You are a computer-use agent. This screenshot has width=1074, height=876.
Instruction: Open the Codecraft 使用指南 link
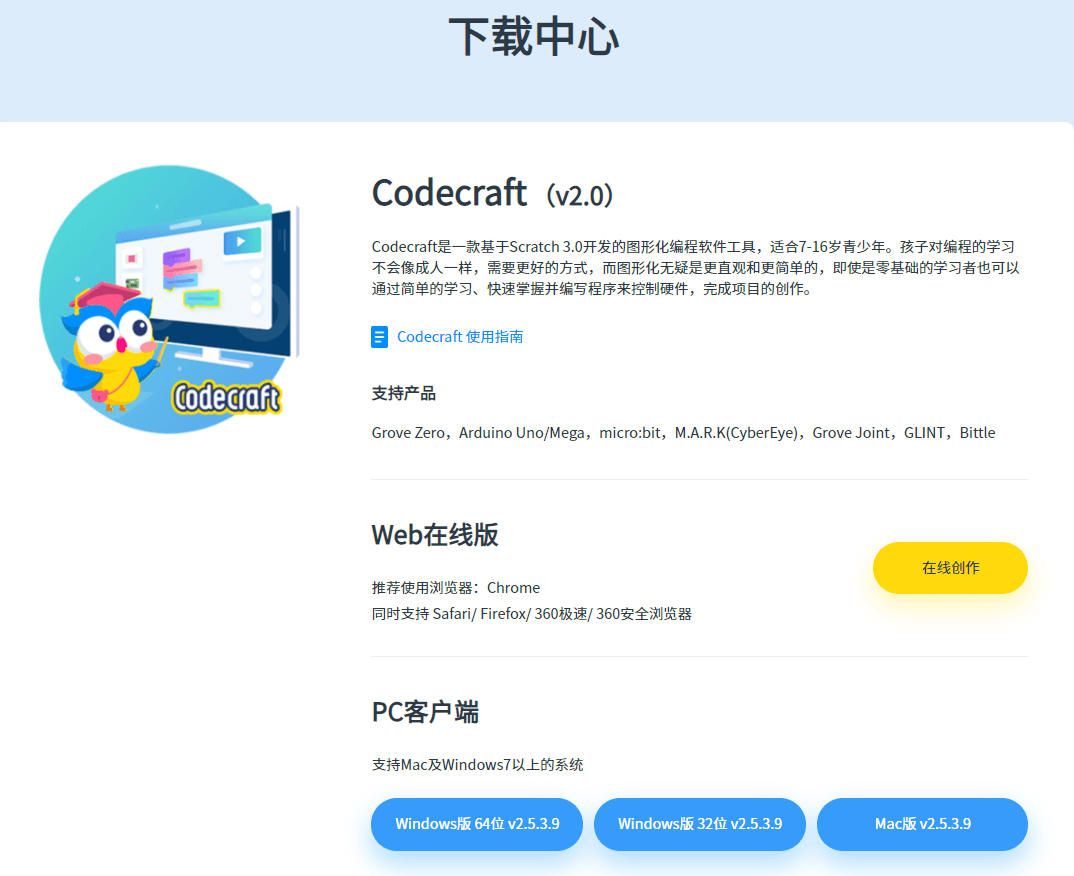point(460,337)
